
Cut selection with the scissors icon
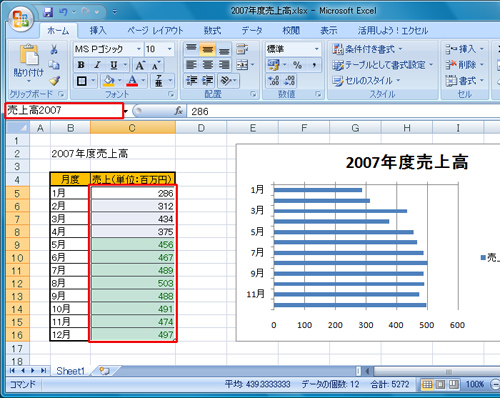tap(54, 50)
